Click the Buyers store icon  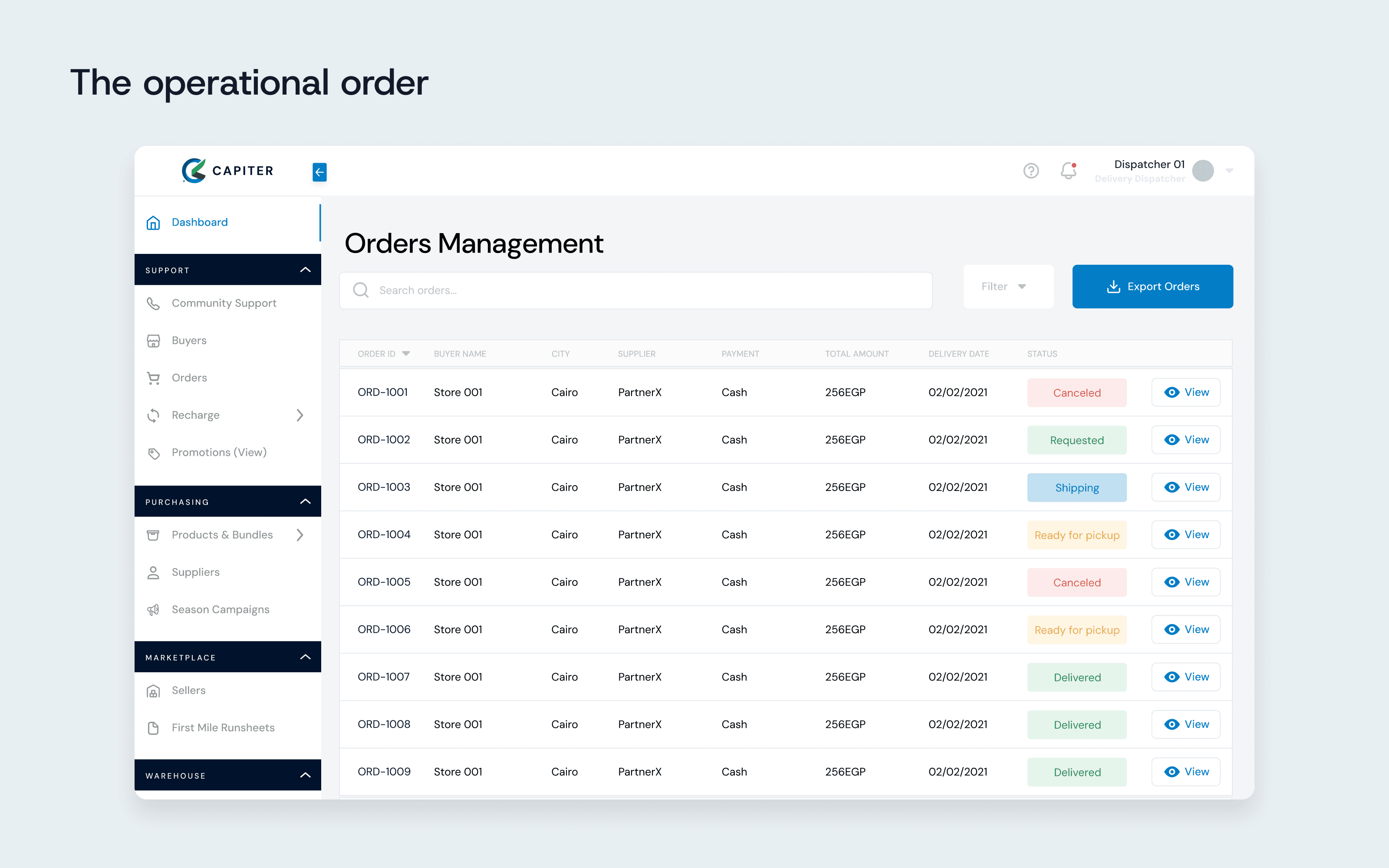click(153, 341)
